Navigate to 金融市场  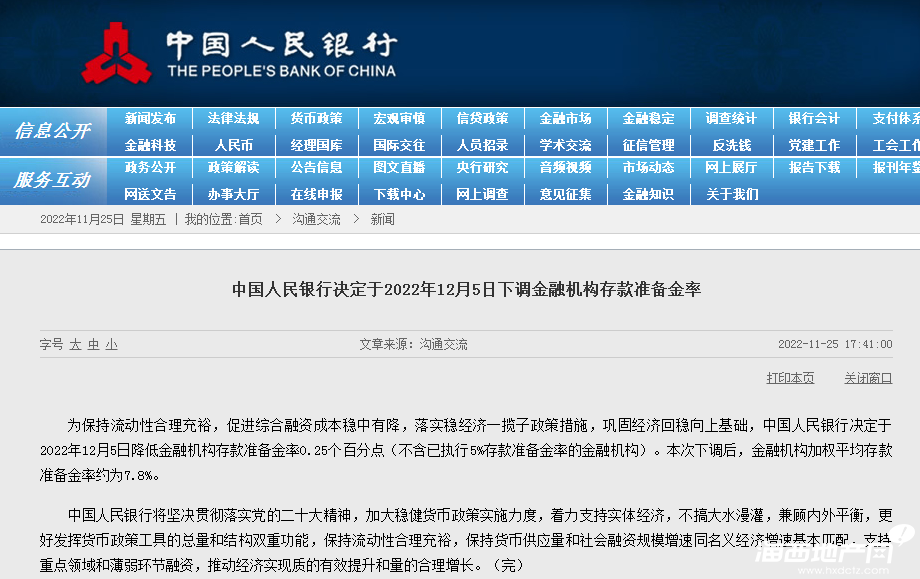click(x=566, y=118)
